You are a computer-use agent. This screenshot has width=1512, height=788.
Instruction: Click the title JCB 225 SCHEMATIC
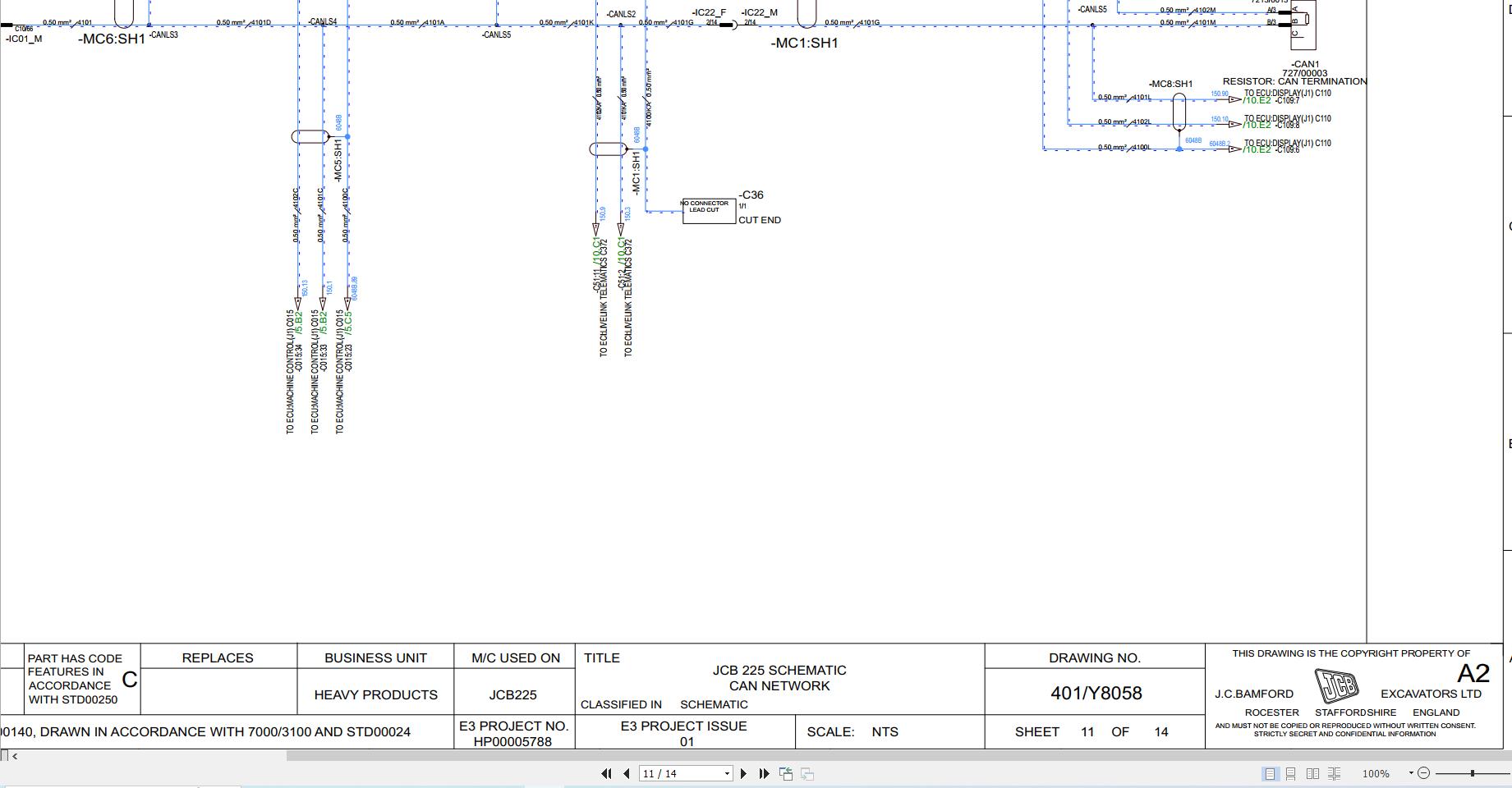[779, 671]
